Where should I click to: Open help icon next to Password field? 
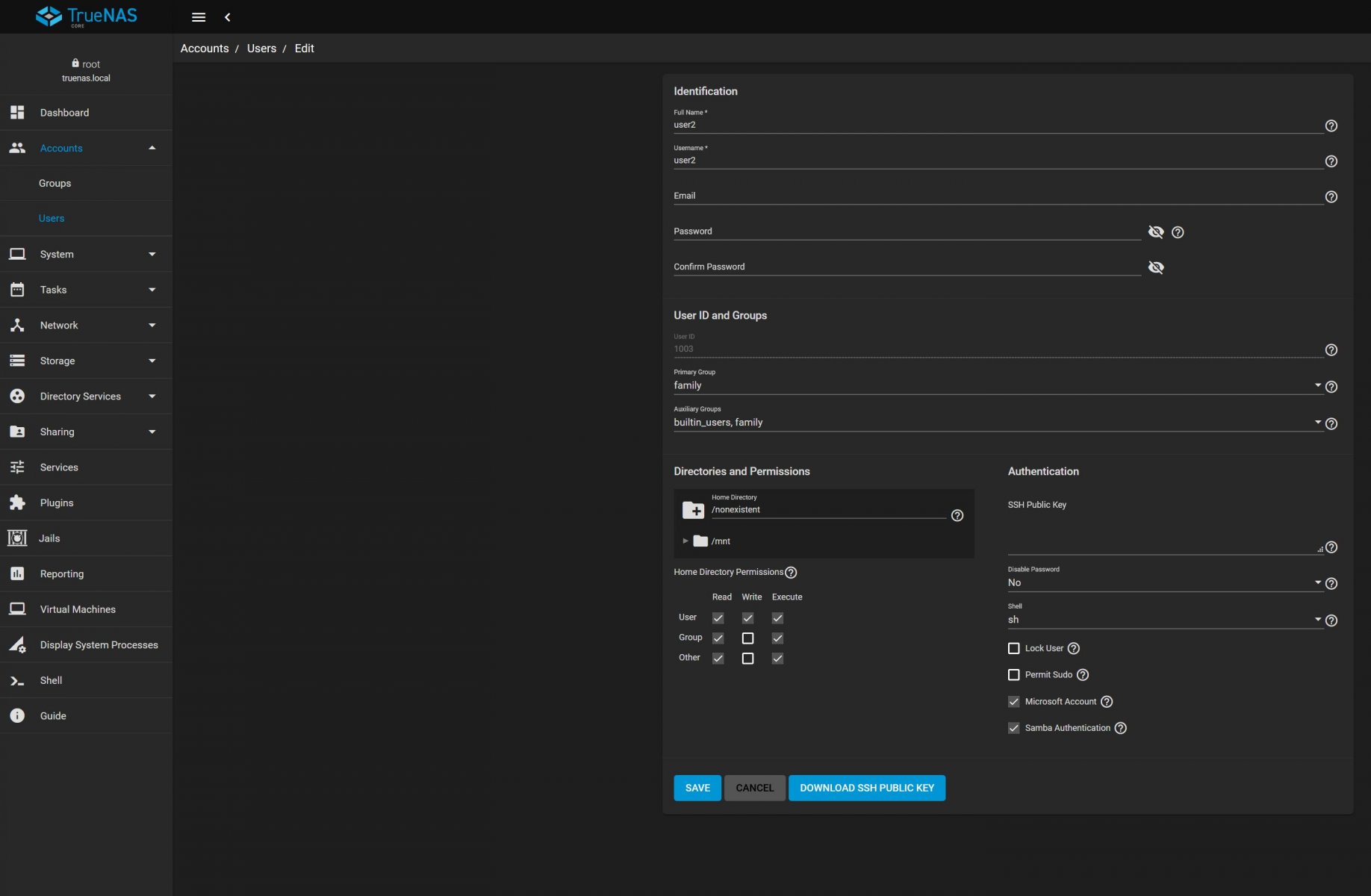click(x=1178, y=232)
